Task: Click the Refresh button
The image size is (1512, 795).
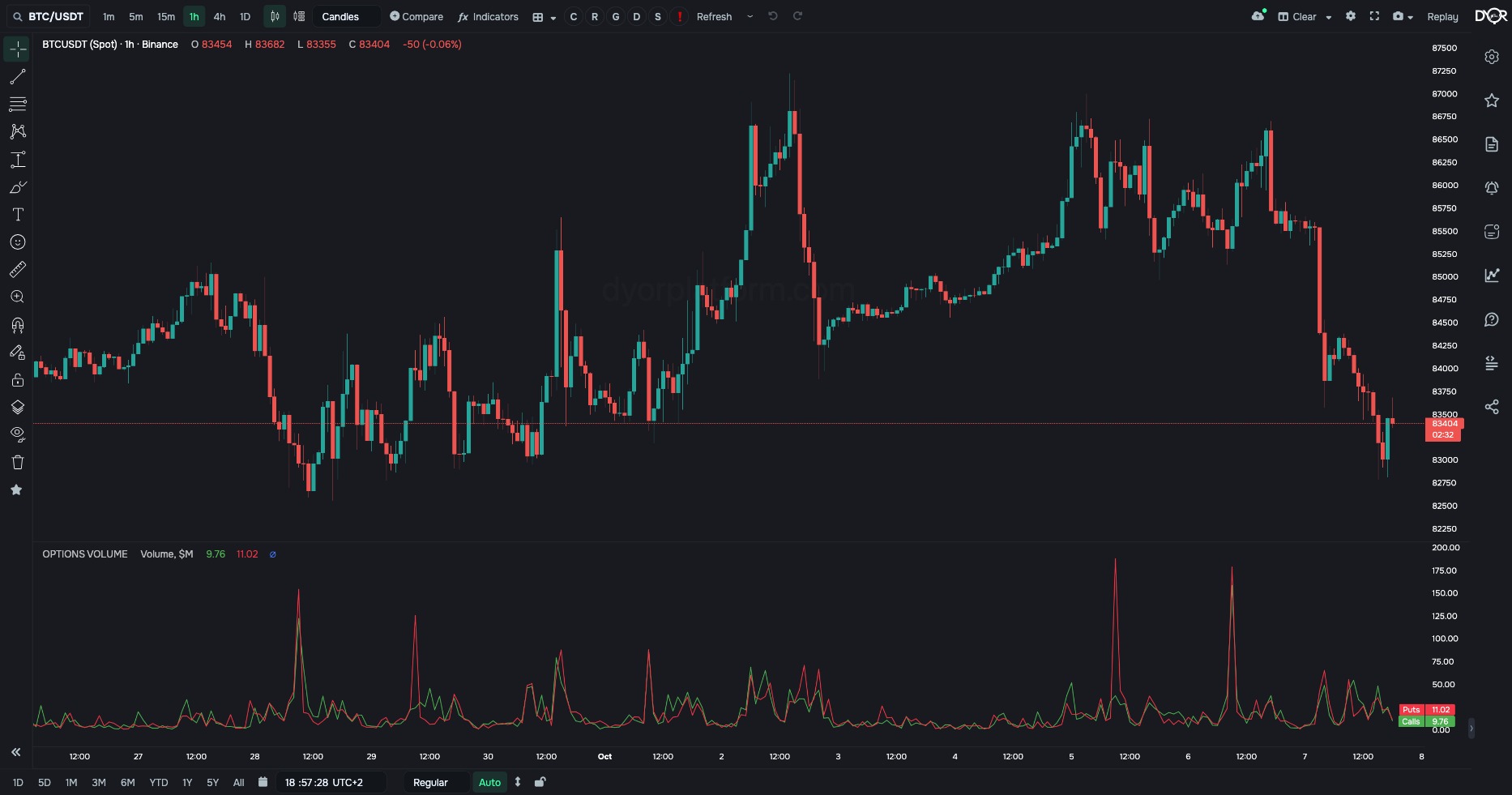Action: pyautogui.click(x=714, y=16)
